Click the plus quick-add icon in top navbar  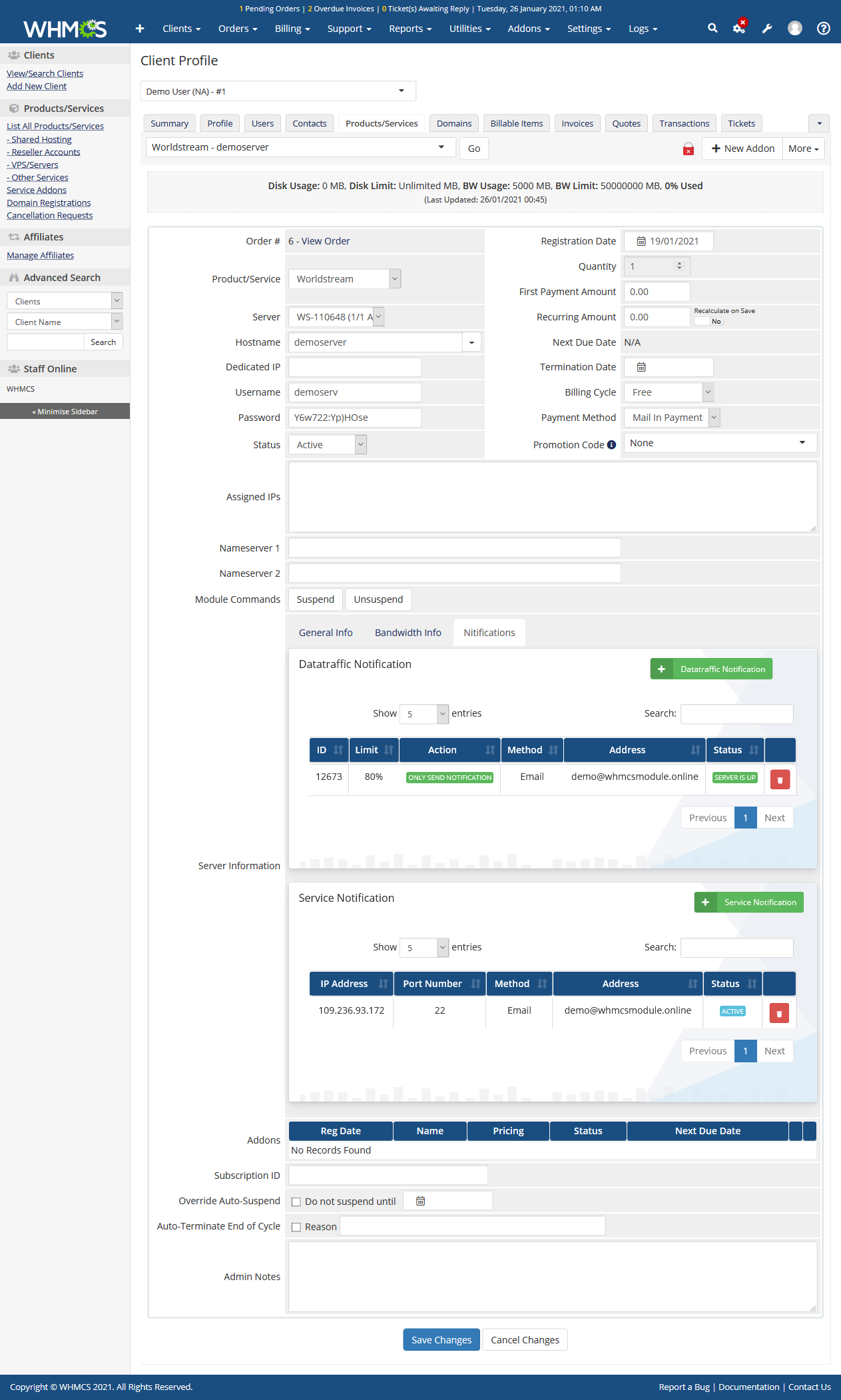[140, 29]
